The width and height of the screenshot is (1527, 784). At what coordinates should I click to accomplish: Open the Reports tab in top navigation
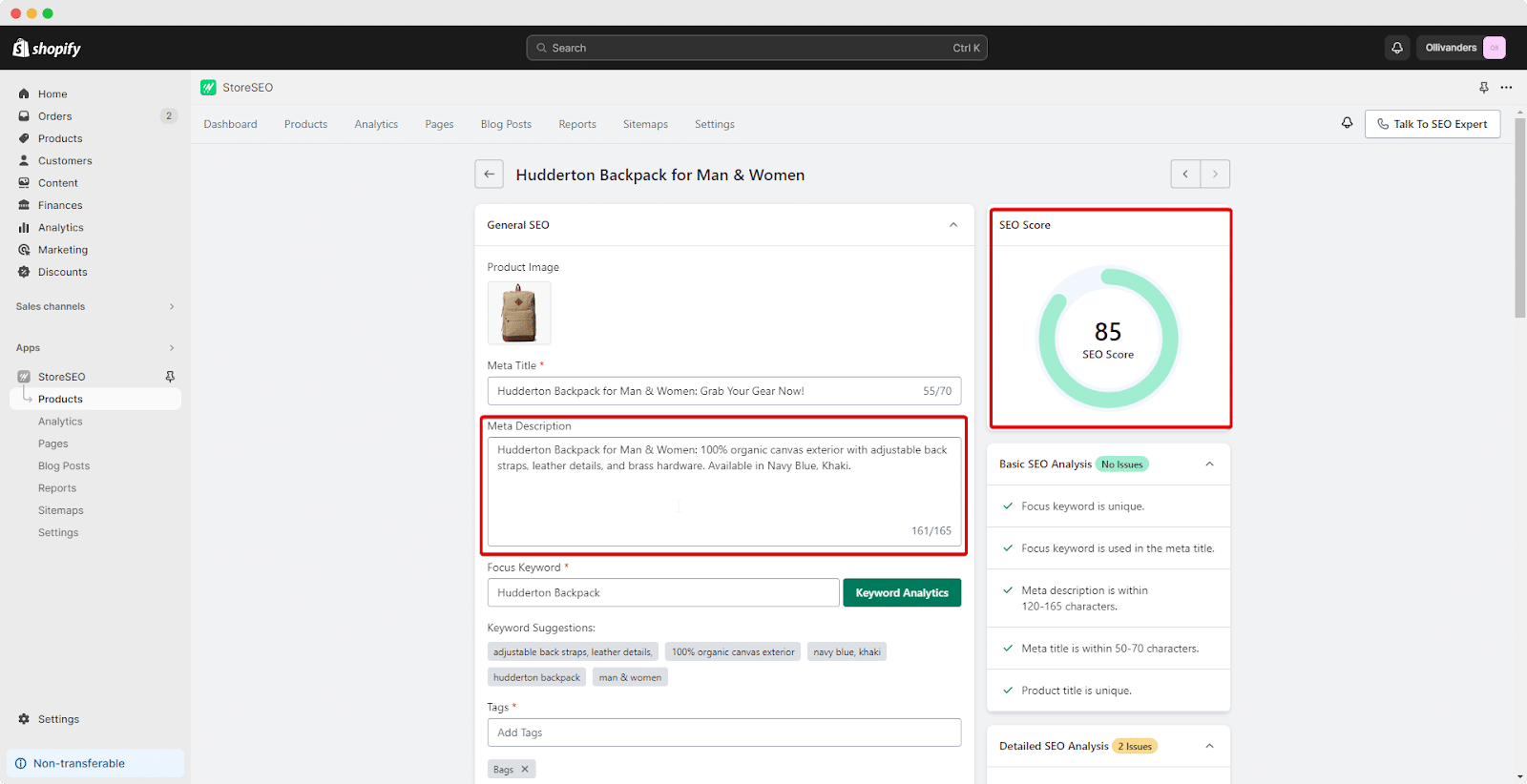coord(577,125)
